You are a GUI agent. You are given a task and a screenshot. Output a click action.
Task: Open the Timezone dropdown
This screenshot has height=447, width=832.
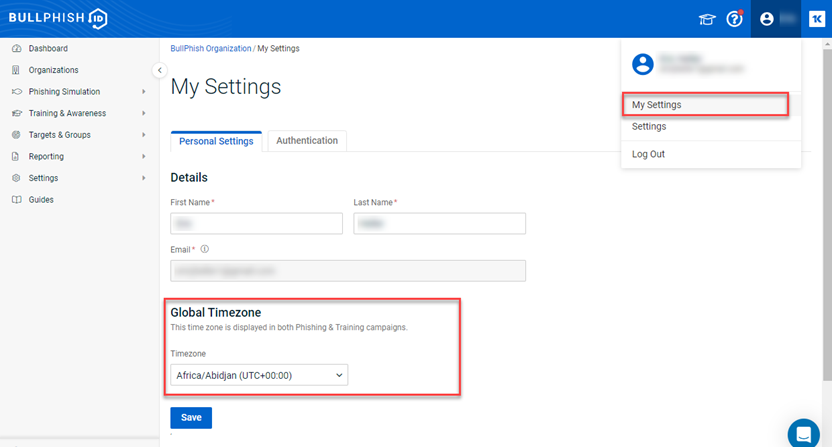(259, 375)
